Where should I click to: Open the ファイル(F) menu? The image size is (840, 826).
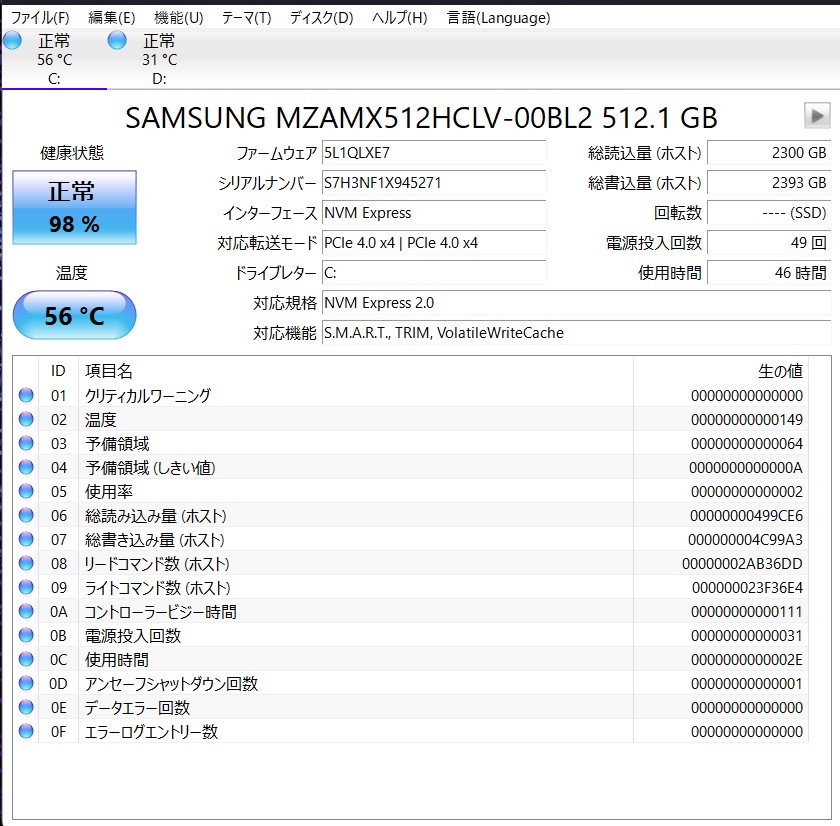tap(40, 18)
